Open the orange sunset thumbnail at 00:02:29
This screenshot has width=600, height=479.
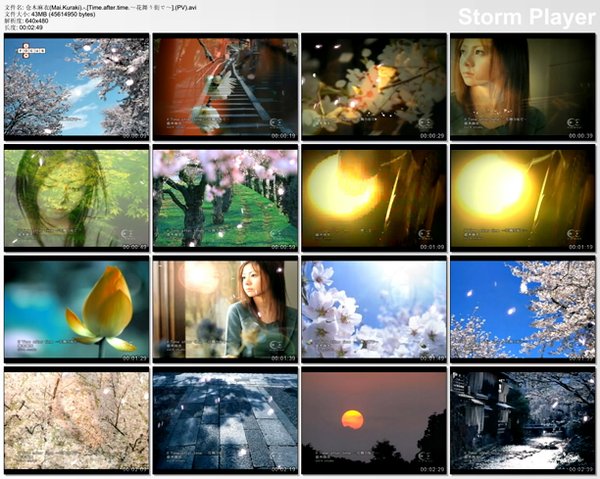(374, 421)
